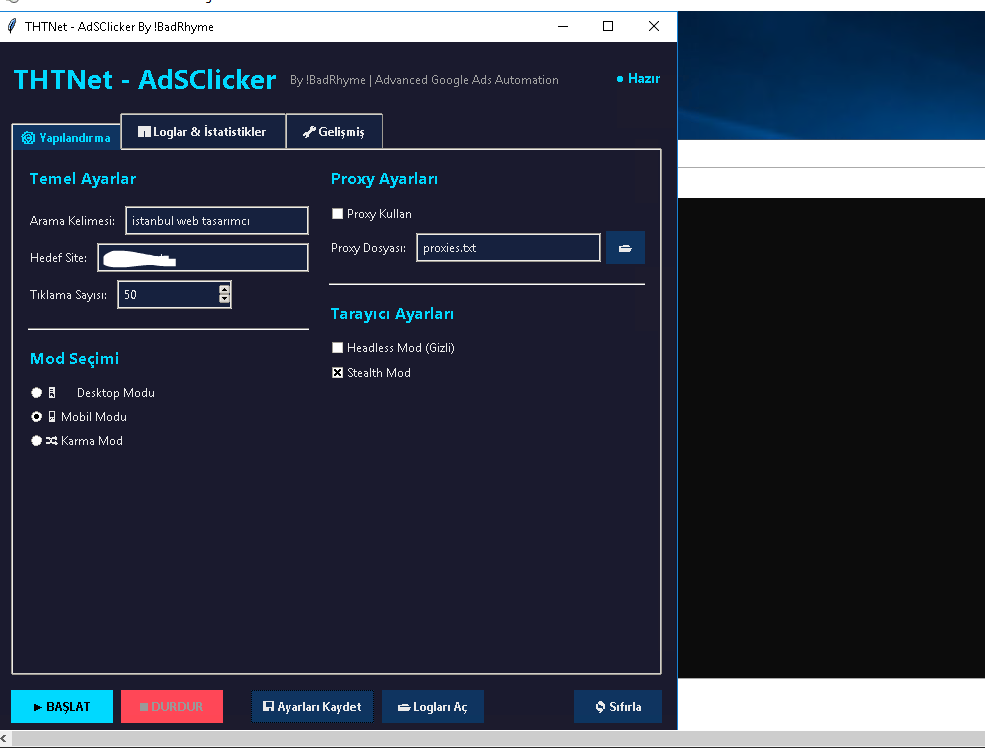This screenshot has width=985, height=748.
Task: Click the Proxy Dosyası text field
Action: (x=508, y=247)
